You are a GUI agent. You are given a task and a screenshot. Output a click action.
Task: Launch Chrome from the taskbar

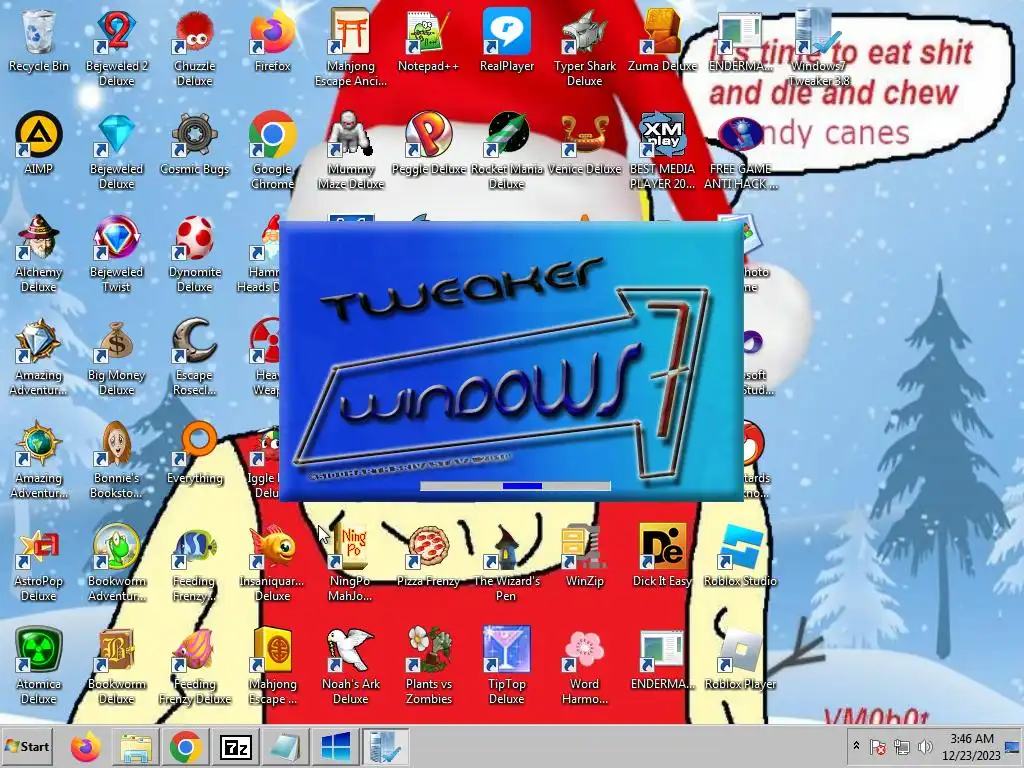(186, 746)
